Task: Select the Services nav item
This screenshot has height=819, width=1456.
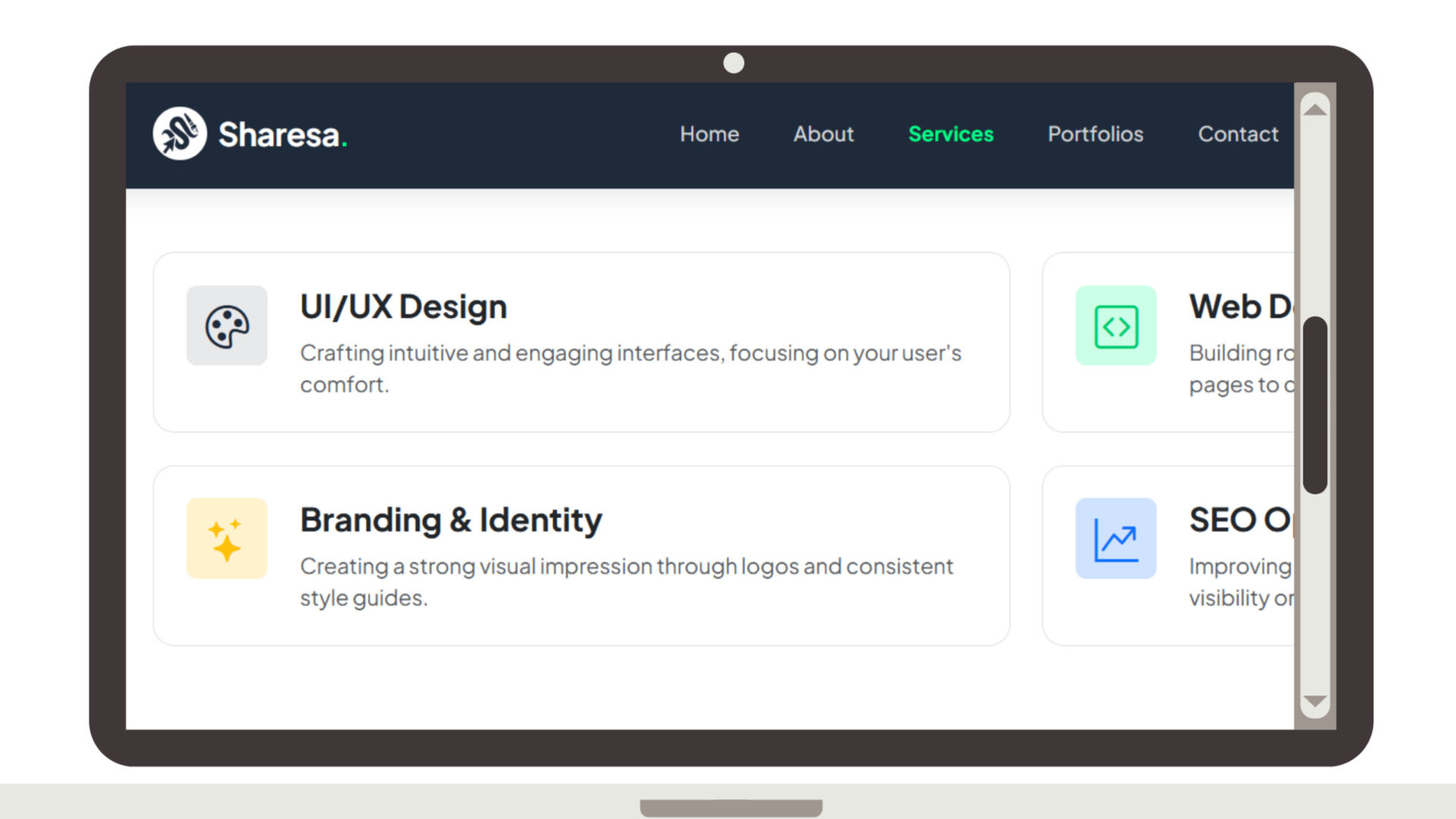Action: (951, 134)
